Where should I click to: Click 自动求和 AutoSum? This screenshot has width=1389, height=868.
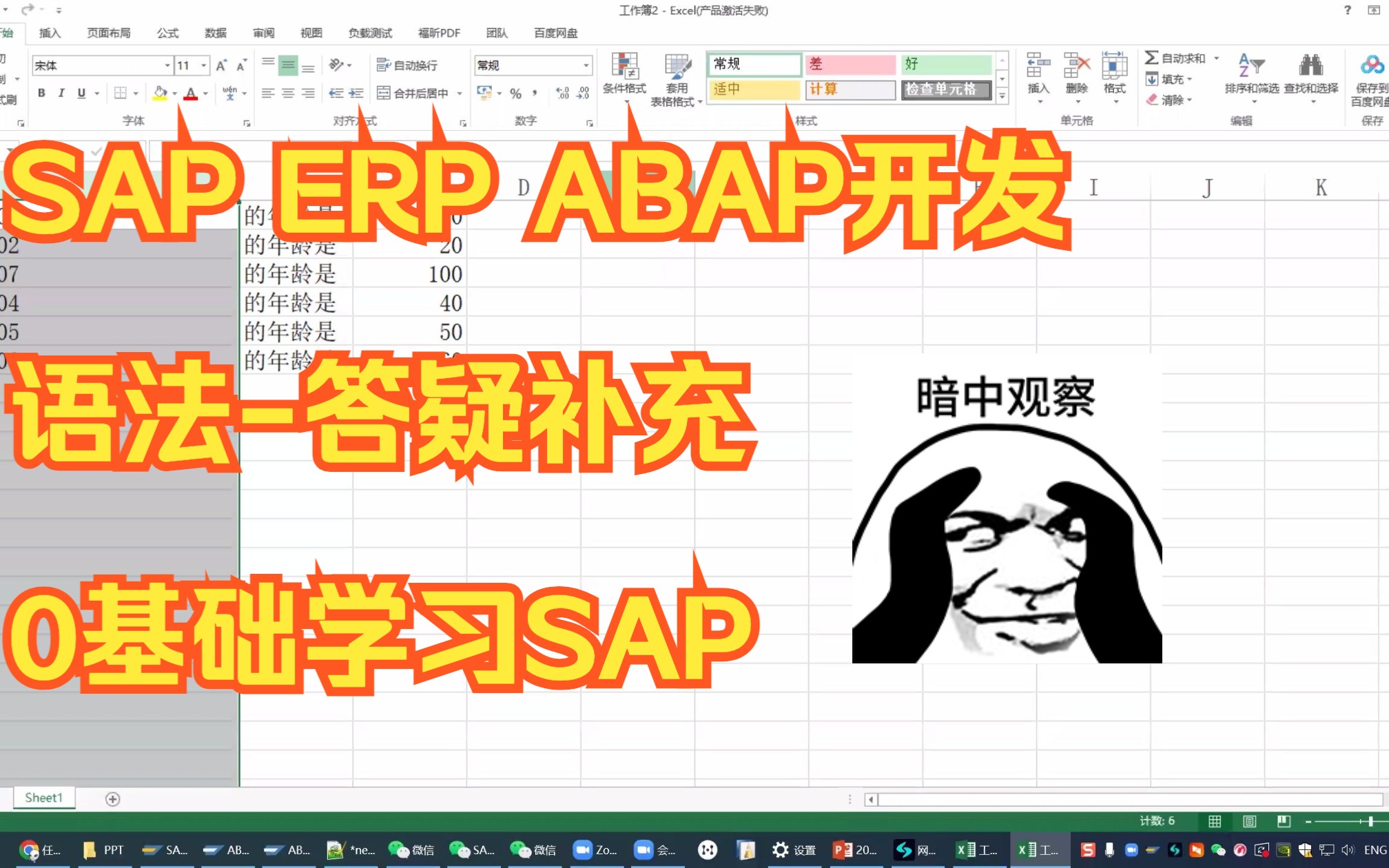pos(1175,59)
